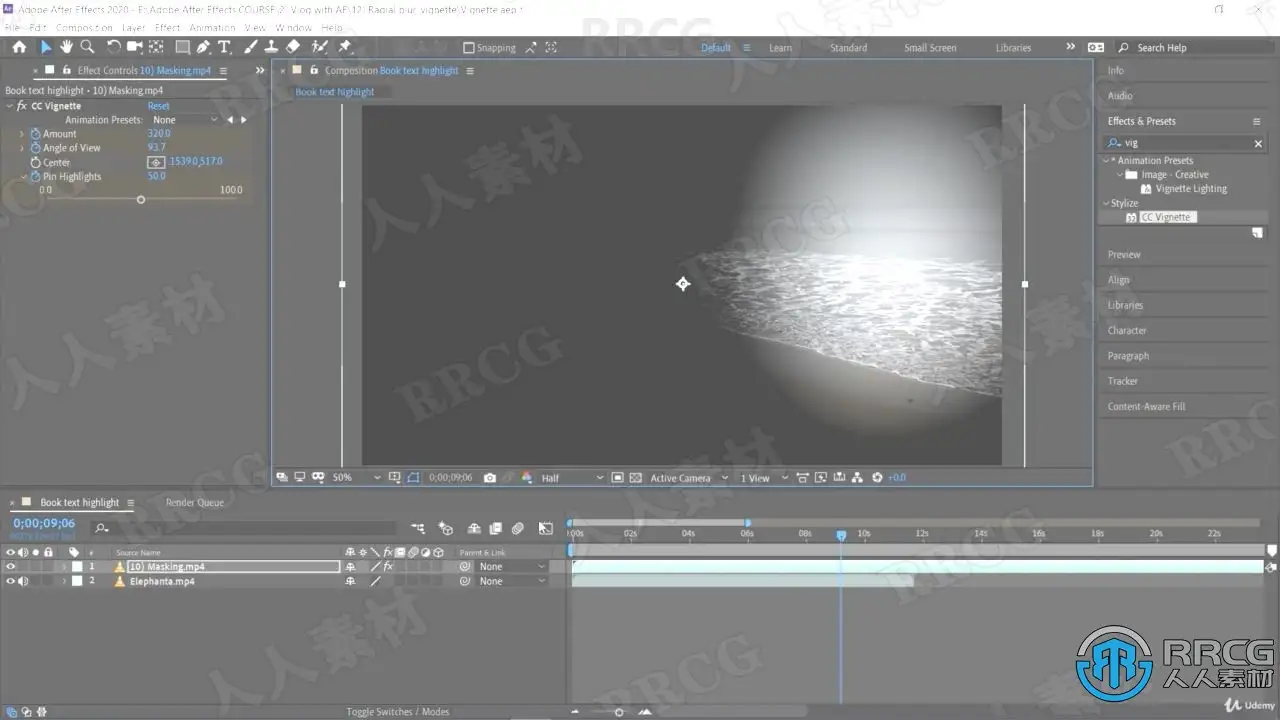
Task: Enable the Snapping checkbox
Action: [x=468, y=48]
